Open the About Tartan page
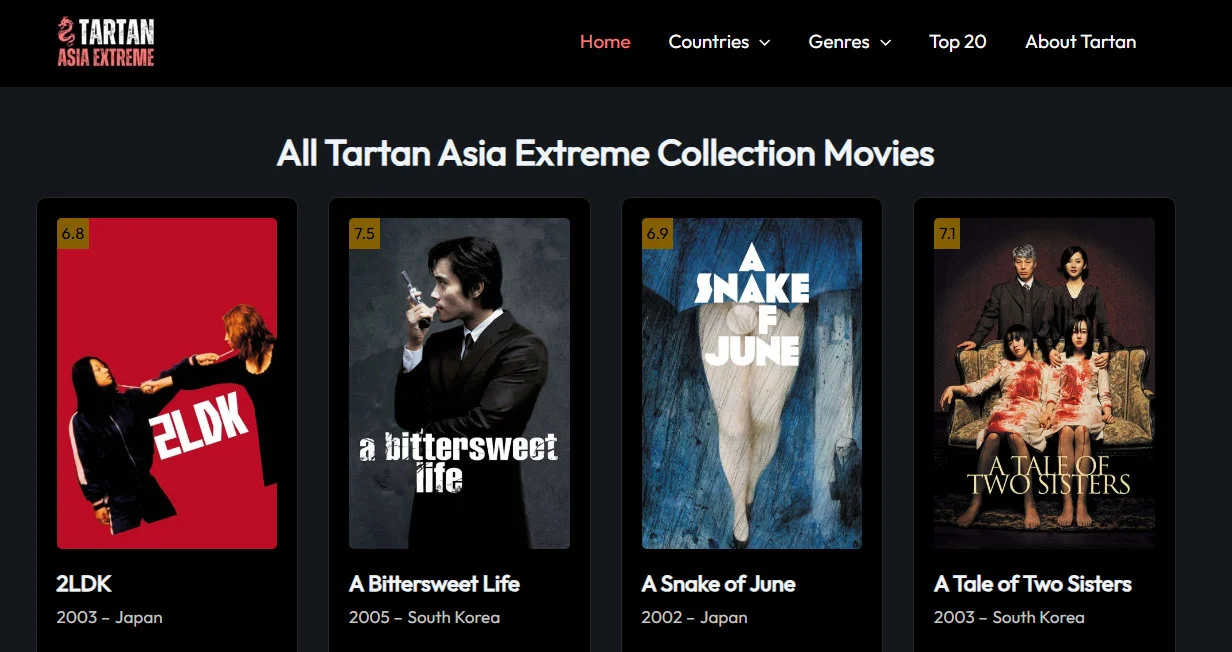 coord(1080,42)
